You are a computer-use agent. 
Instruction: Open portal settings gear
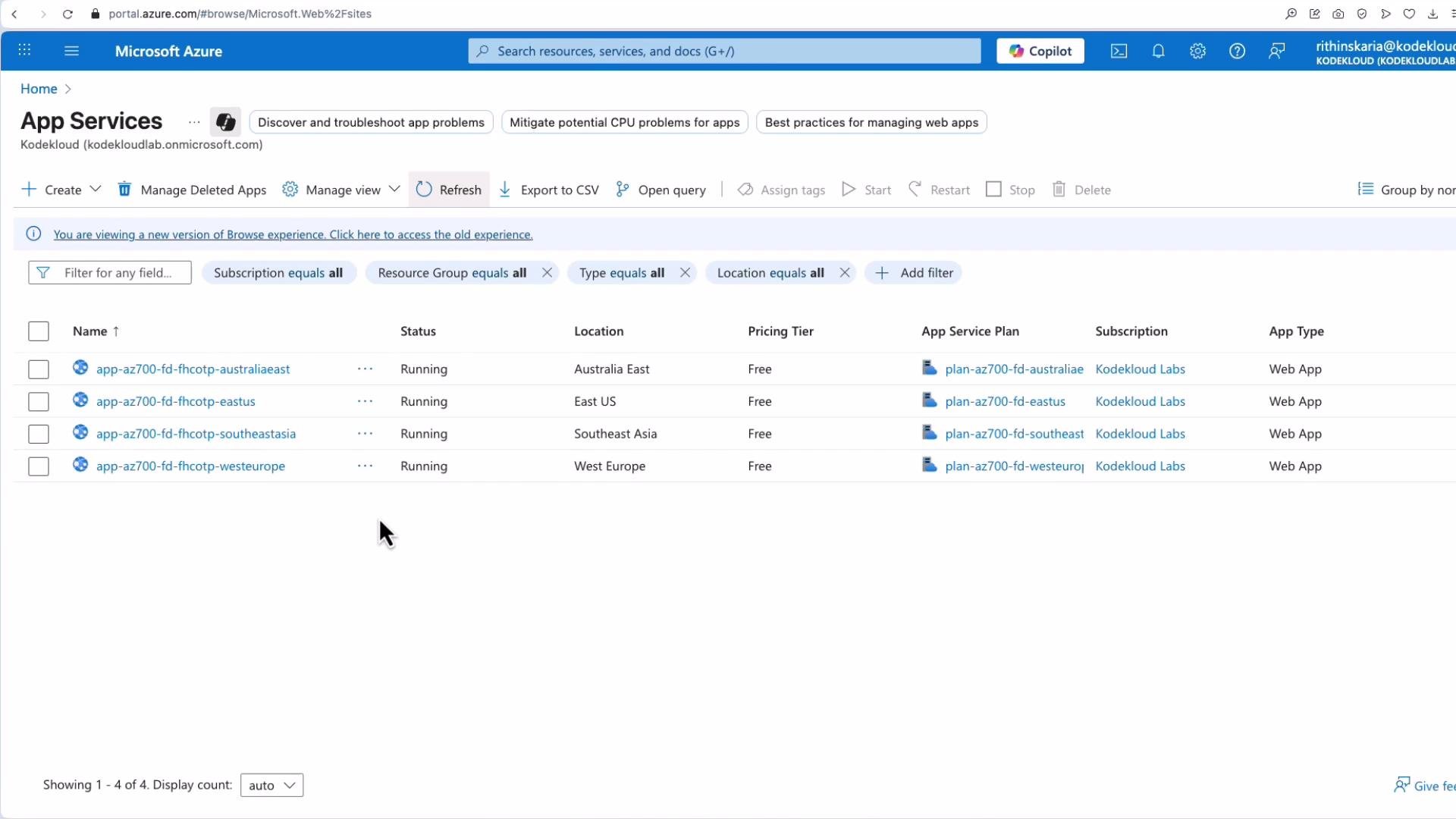click(x=1197, y=51)
